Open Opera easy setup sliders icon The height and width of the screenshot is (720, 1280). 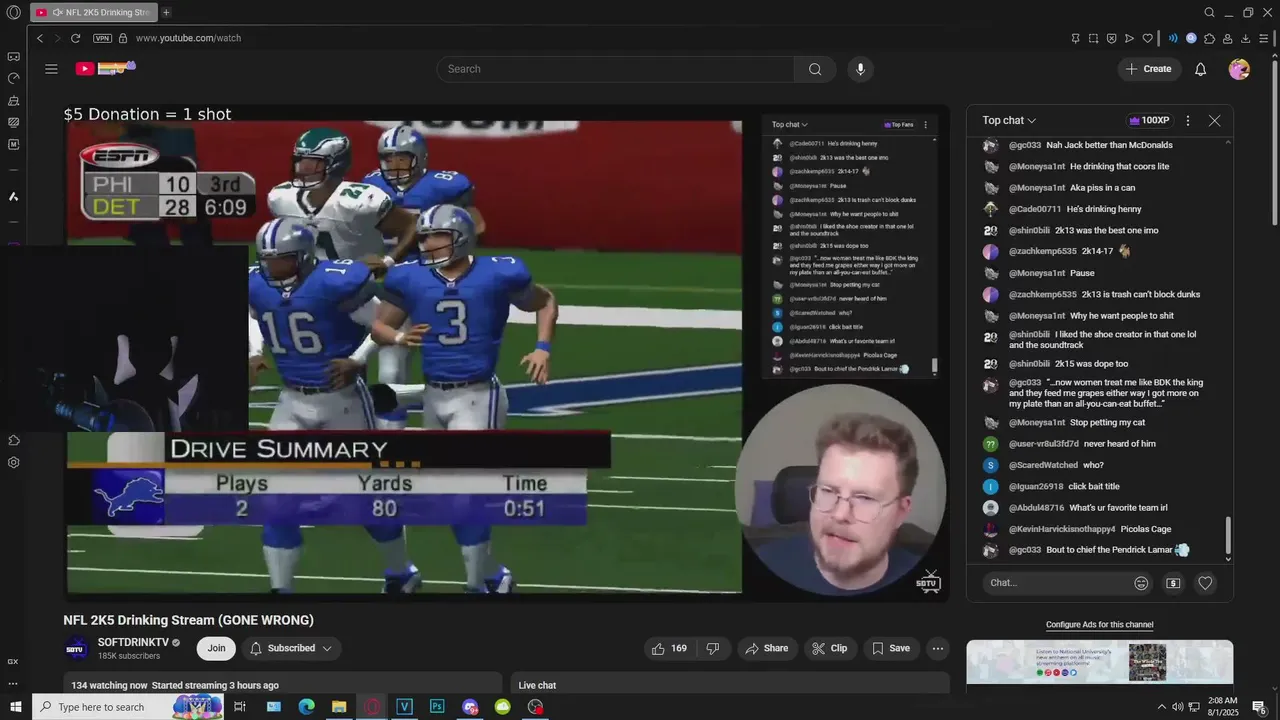[1264, 38]
